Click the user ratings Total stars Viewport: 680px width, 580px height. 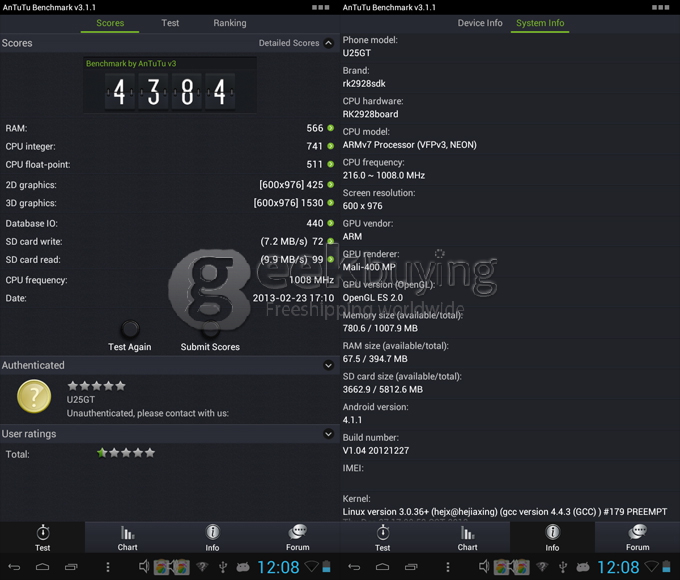coord(126,453)
